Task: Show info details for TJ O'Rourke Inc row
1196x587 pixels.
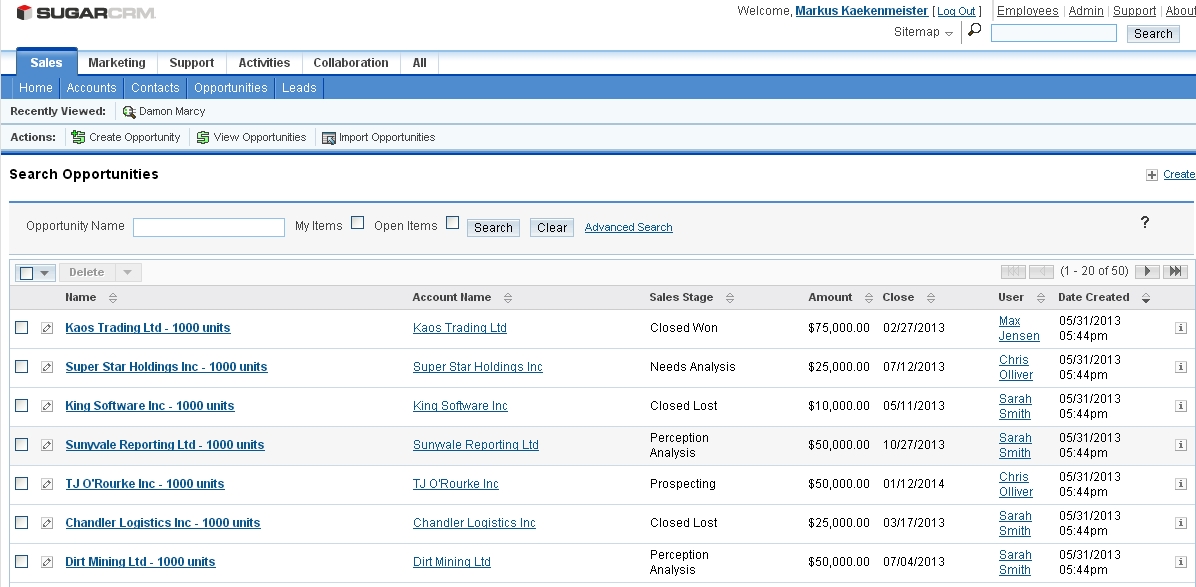Action: pyautogui.click(x=1181, y=483)
